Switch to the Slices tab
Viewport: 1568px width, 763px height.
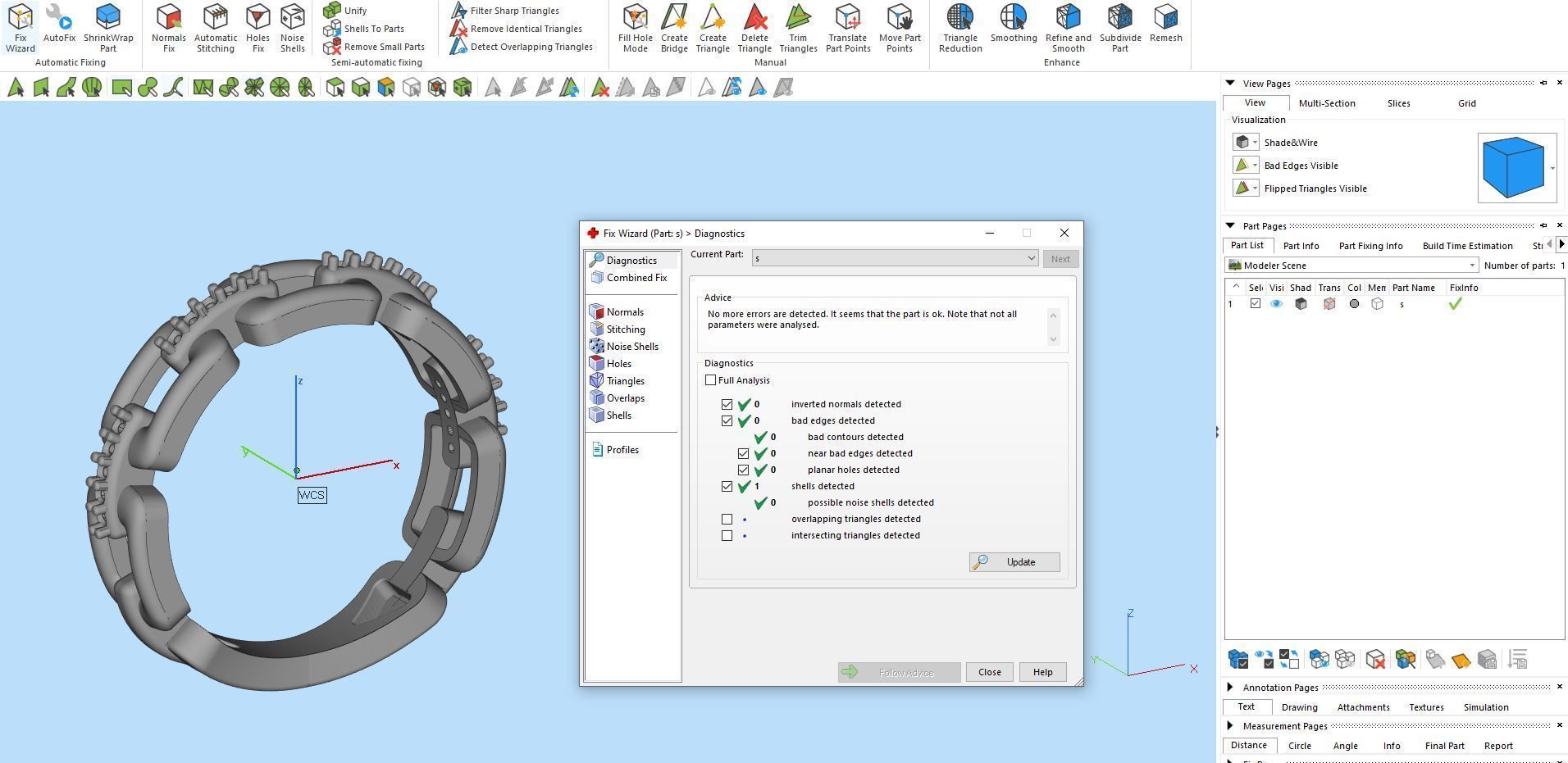coord(1399,103)
